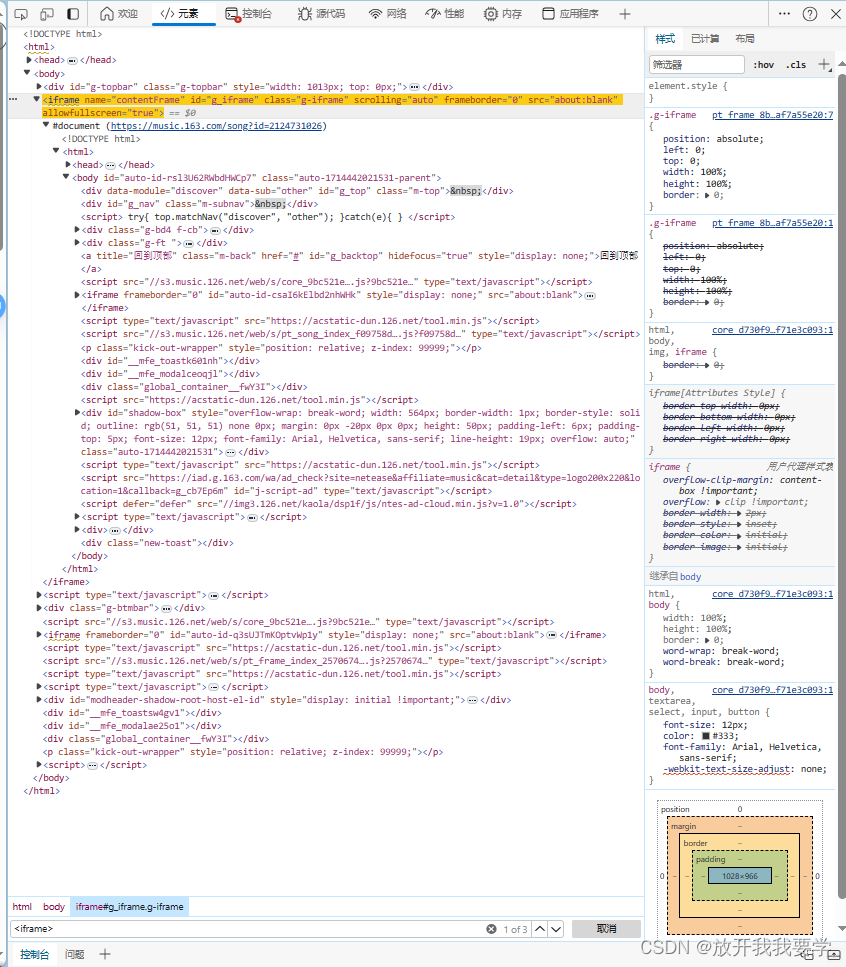846x967 pixels.
Task: Select iframe#g_iframe.g-iframe breadcrumb
Action: click(129, 907)
